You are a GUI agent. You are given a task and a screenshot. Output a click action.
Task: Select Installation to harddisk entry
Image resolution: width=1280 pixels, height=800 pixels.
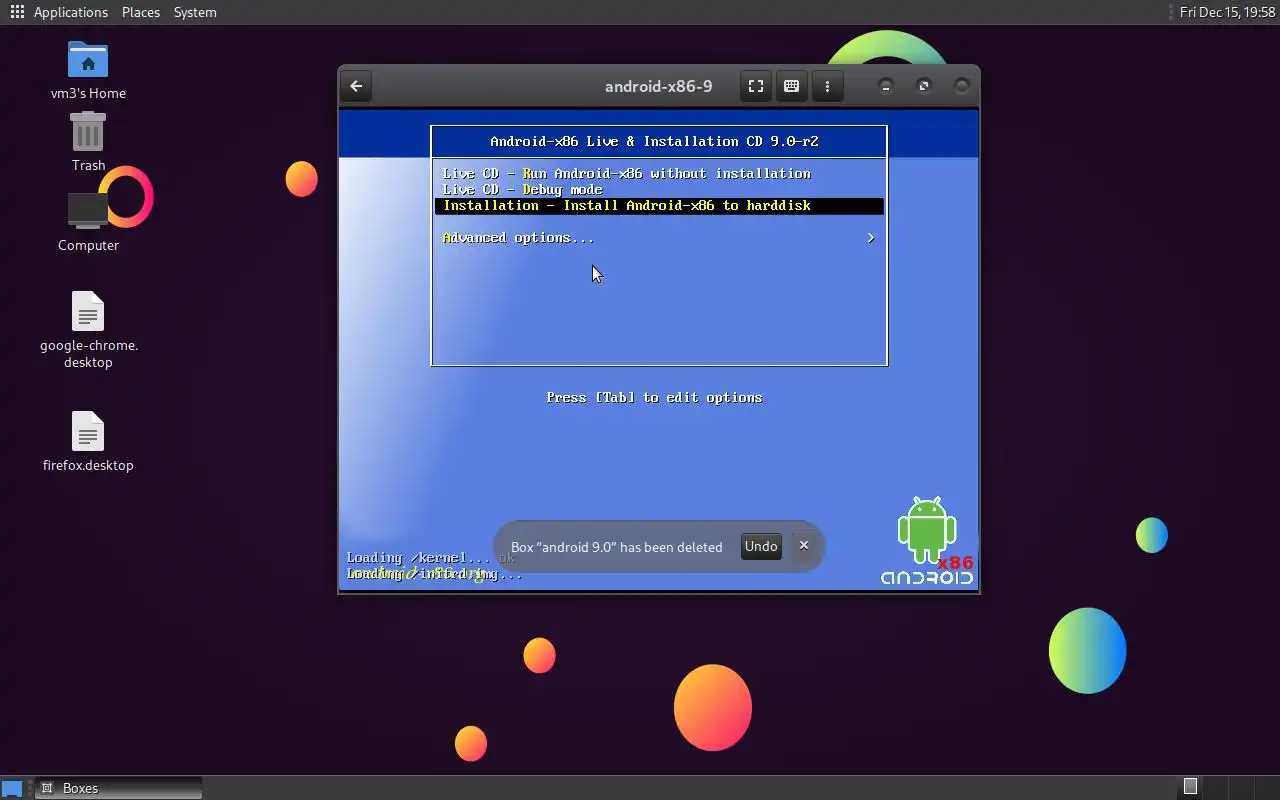[x=659, y=205]
